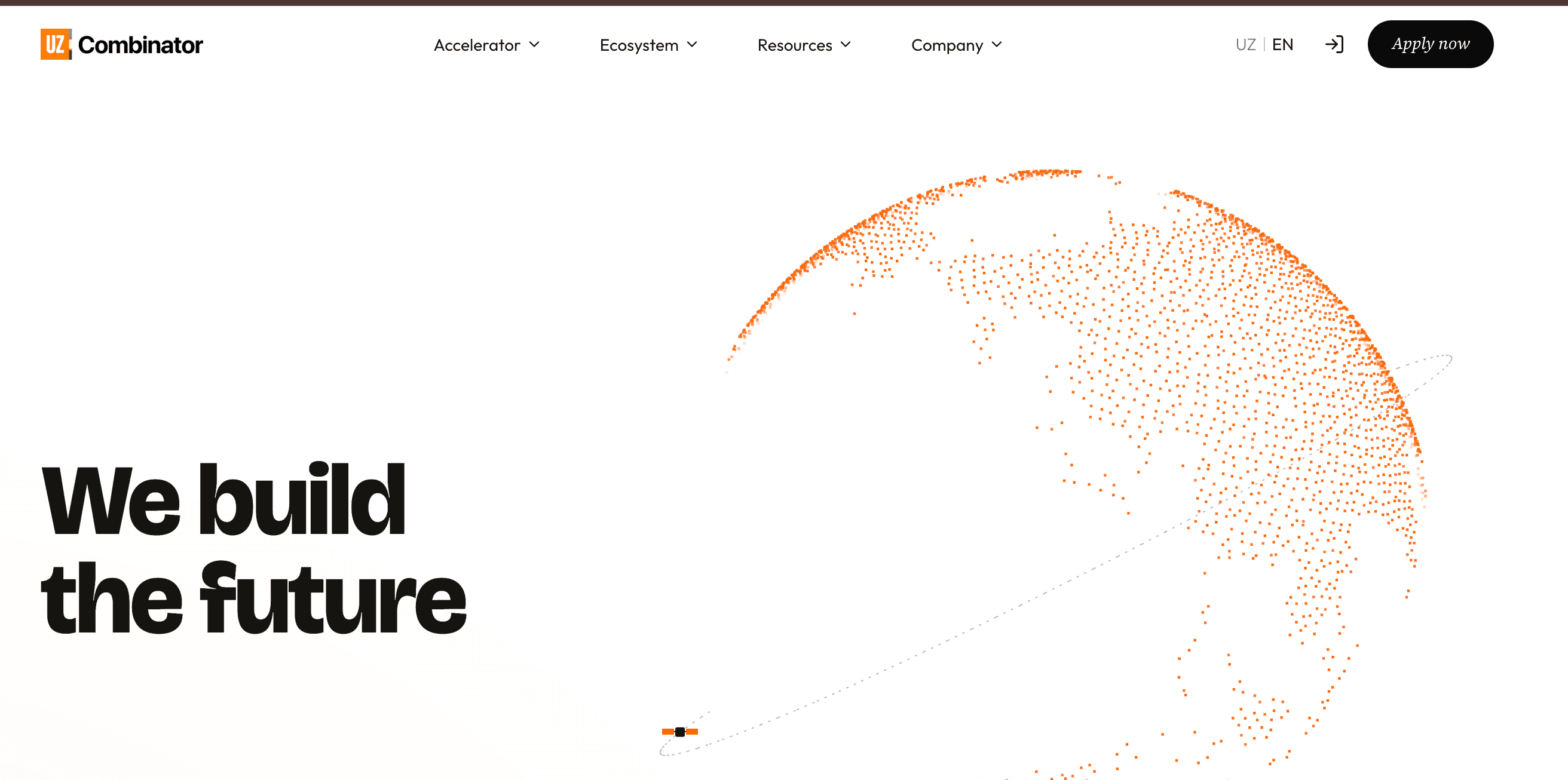Expand the chevron next to Ecosystem
Viewport: 1568px width, 780px height.
pyautogui.click(x=692, y=44)
